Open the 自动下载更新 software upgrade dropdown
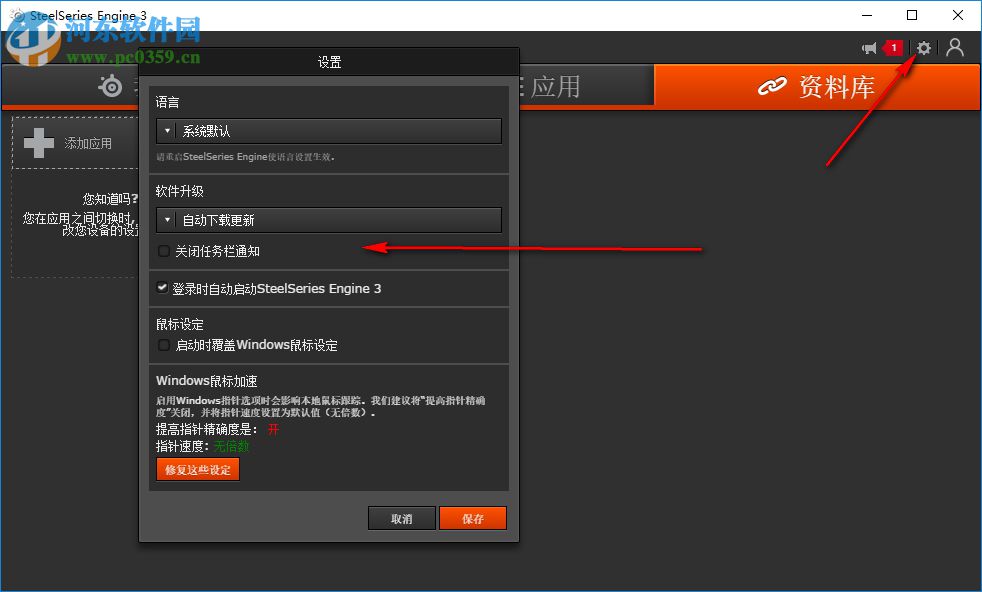This screenshot has width=982, height=592. click(330, 218)
